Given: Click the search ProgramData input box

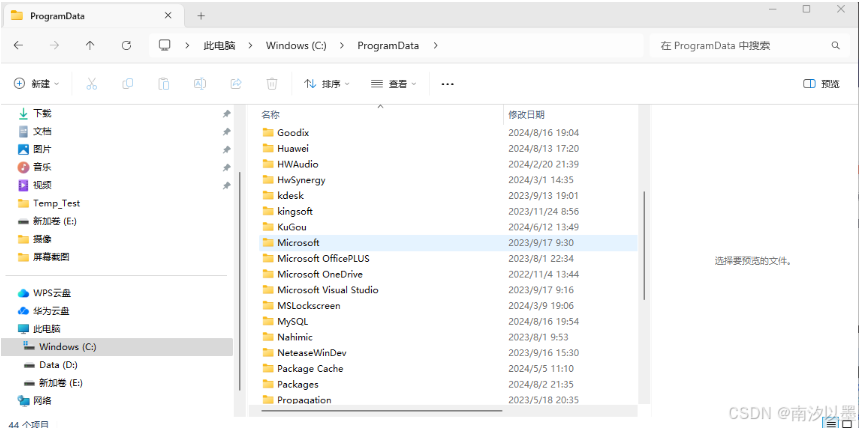Looking at the screenshot, I should tap(740, 46).
